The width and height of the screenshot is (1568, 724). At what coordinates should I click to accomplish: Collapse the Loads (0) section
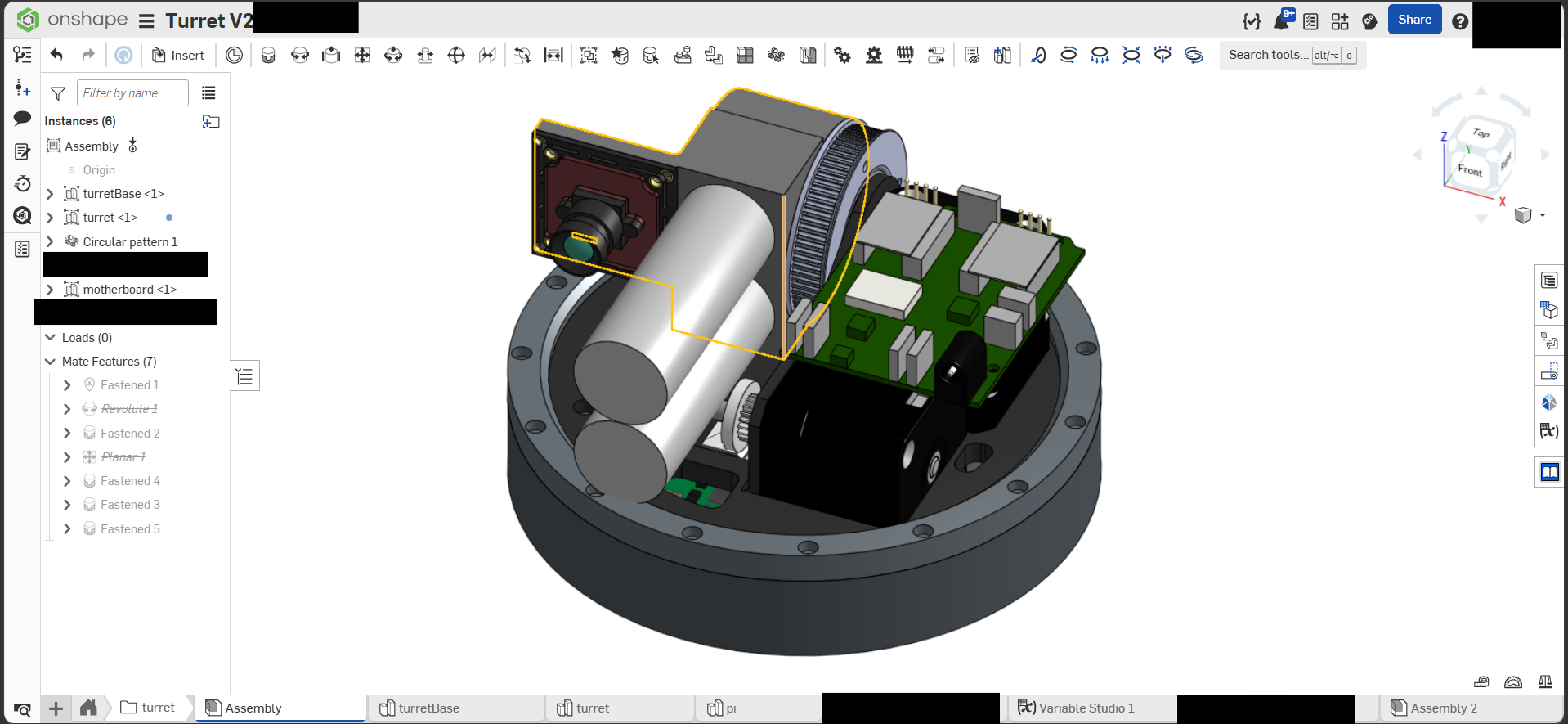pos(50,338)
